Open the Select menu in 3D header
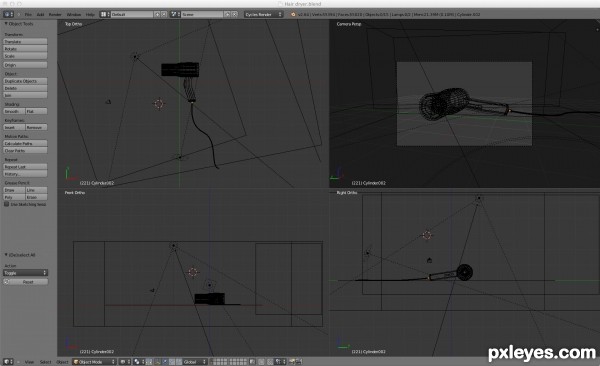Viewport: 600px width, 366px height. [45, 362]
